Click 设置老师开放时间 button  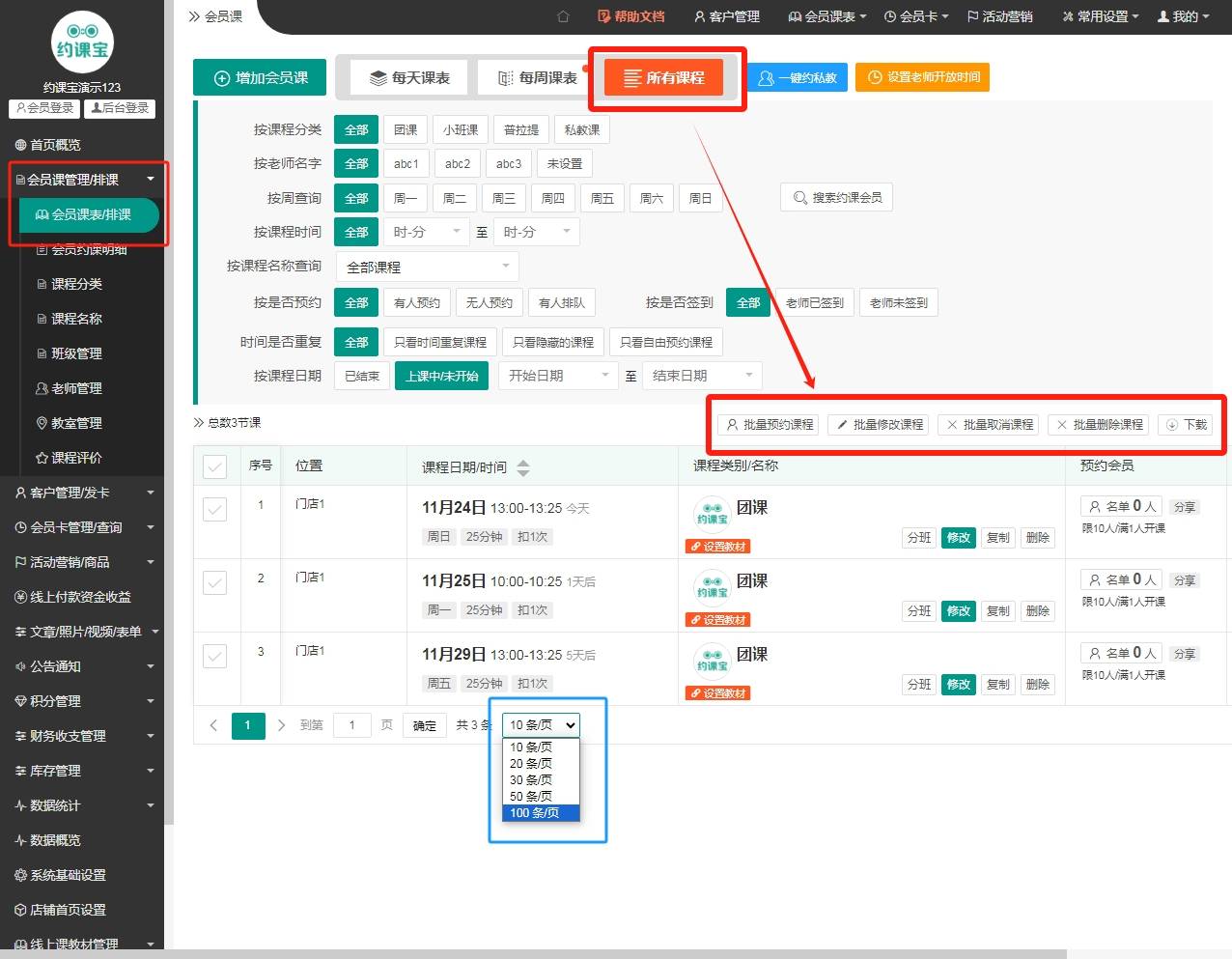[923, 77]
